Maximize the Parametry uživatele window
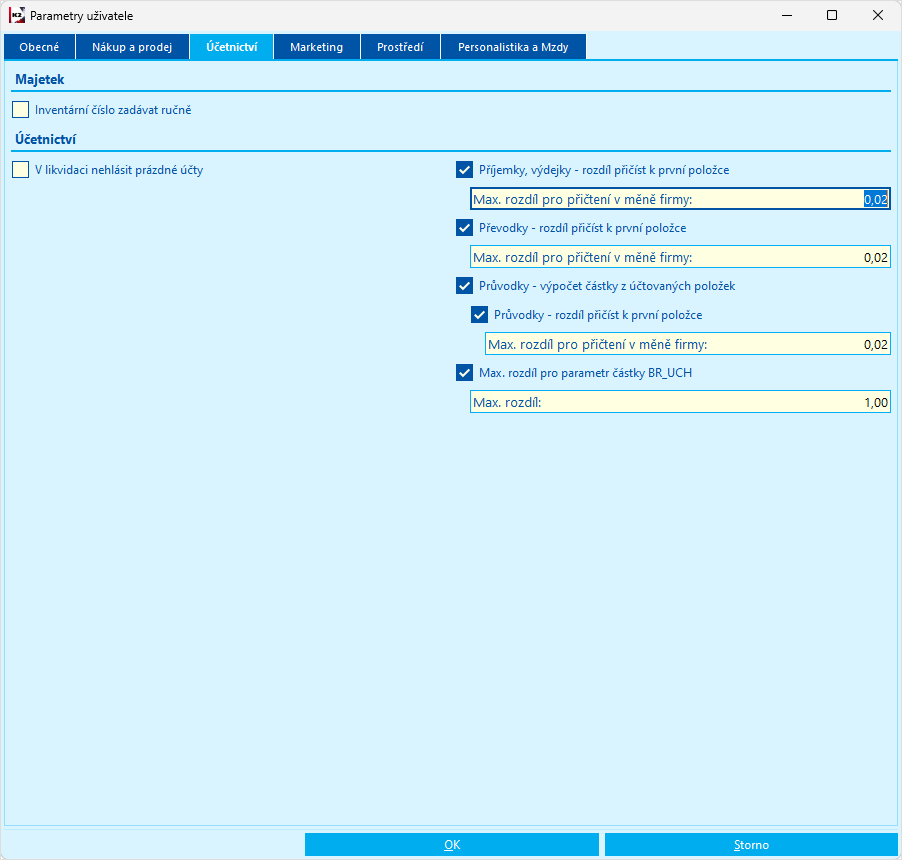 (x=832, y=16)
